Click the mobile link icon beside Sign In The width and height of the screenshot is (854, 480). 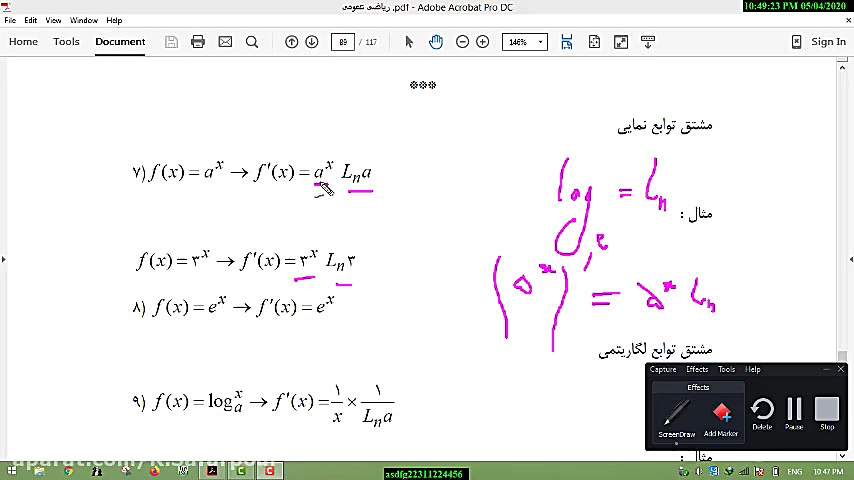coord(796,42)
